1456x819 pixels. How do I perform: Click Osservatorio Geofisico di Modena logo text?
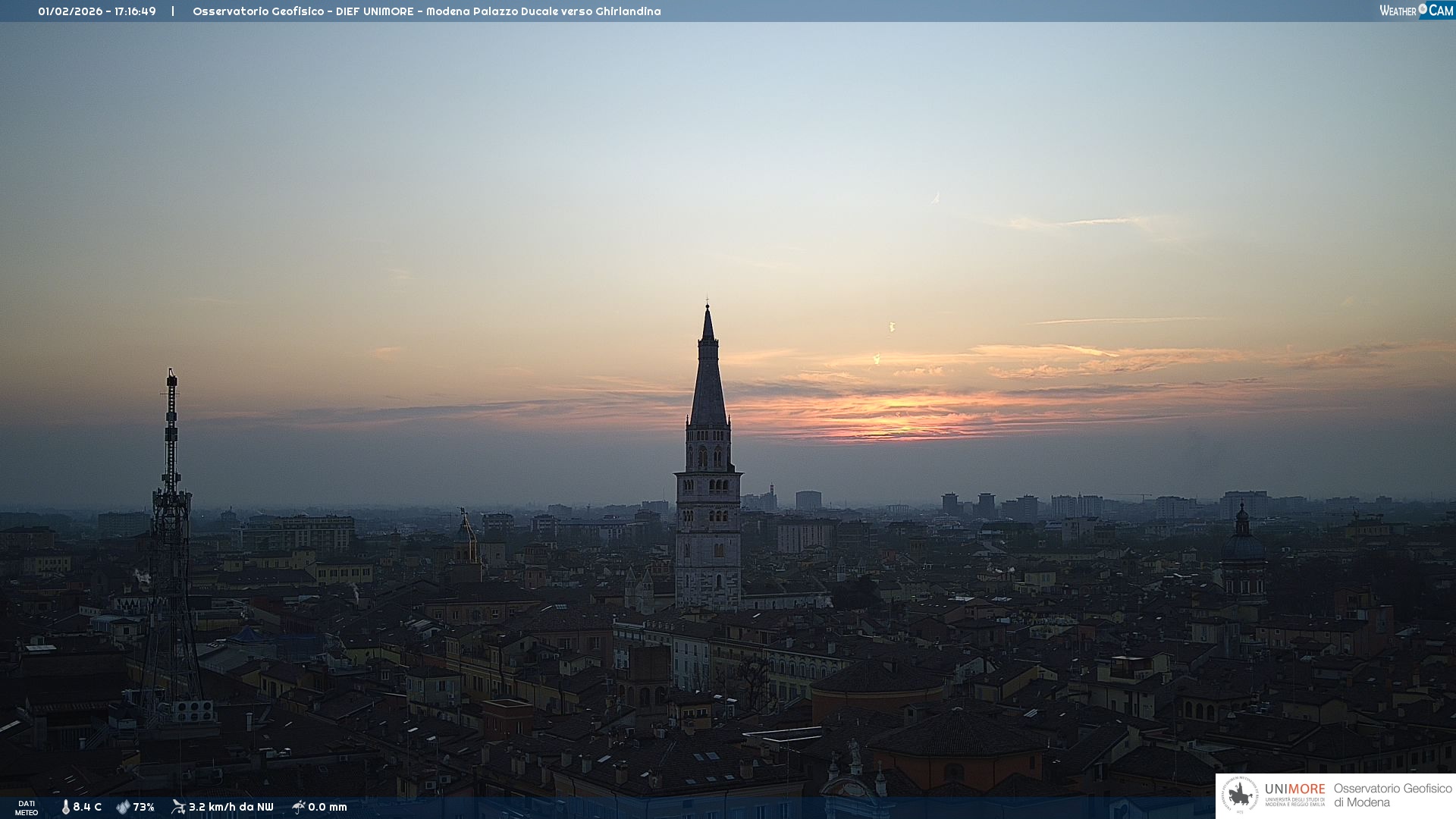(x=1392, y=795)
